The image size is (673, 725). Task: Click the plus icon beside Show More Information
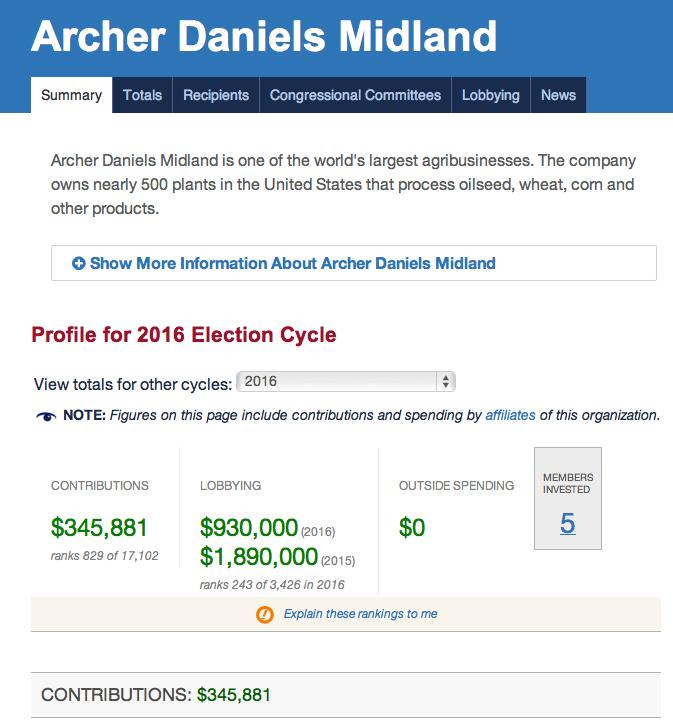click(79, 264)
